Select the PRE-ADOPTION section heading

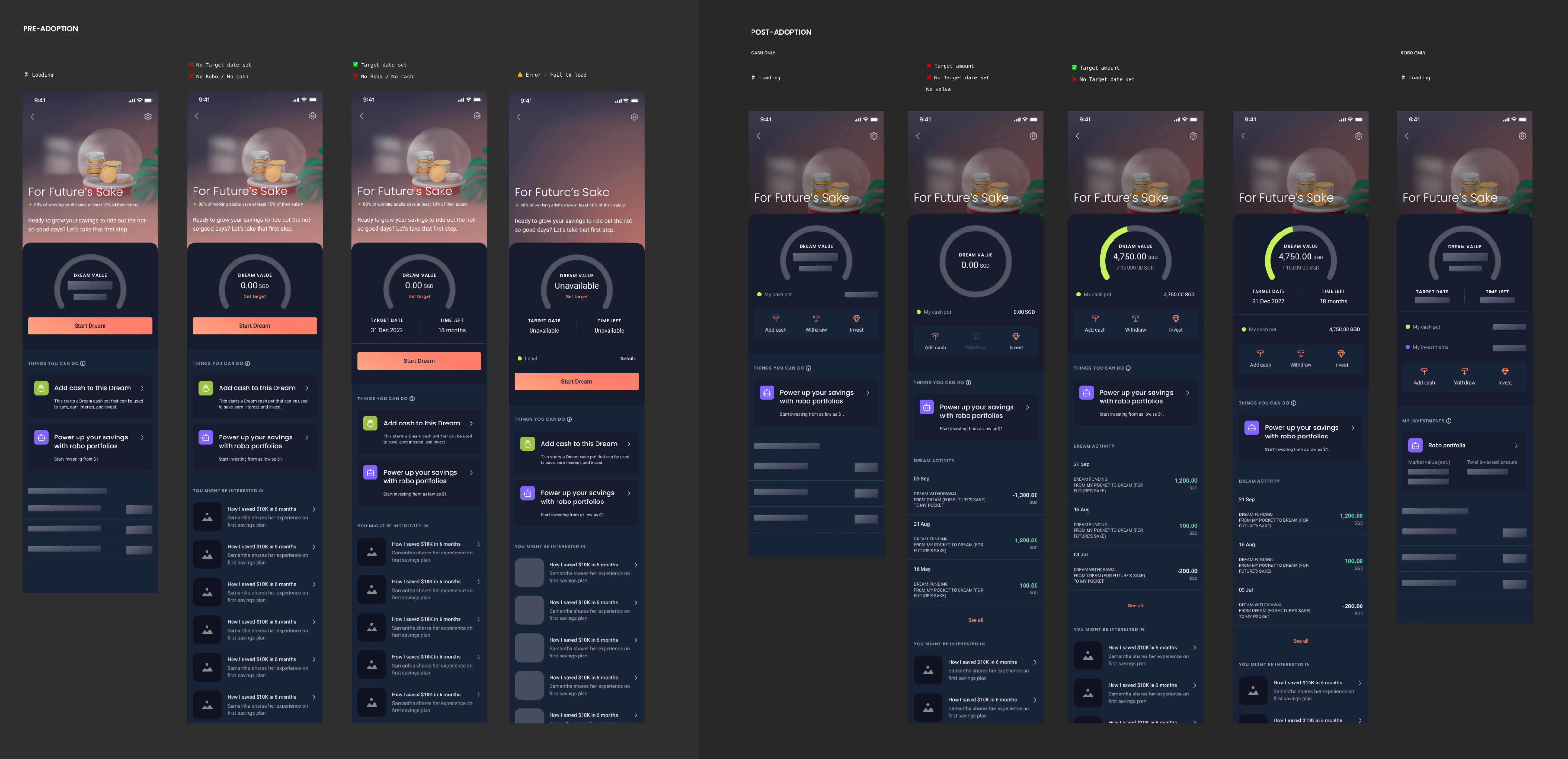(51, 29)
